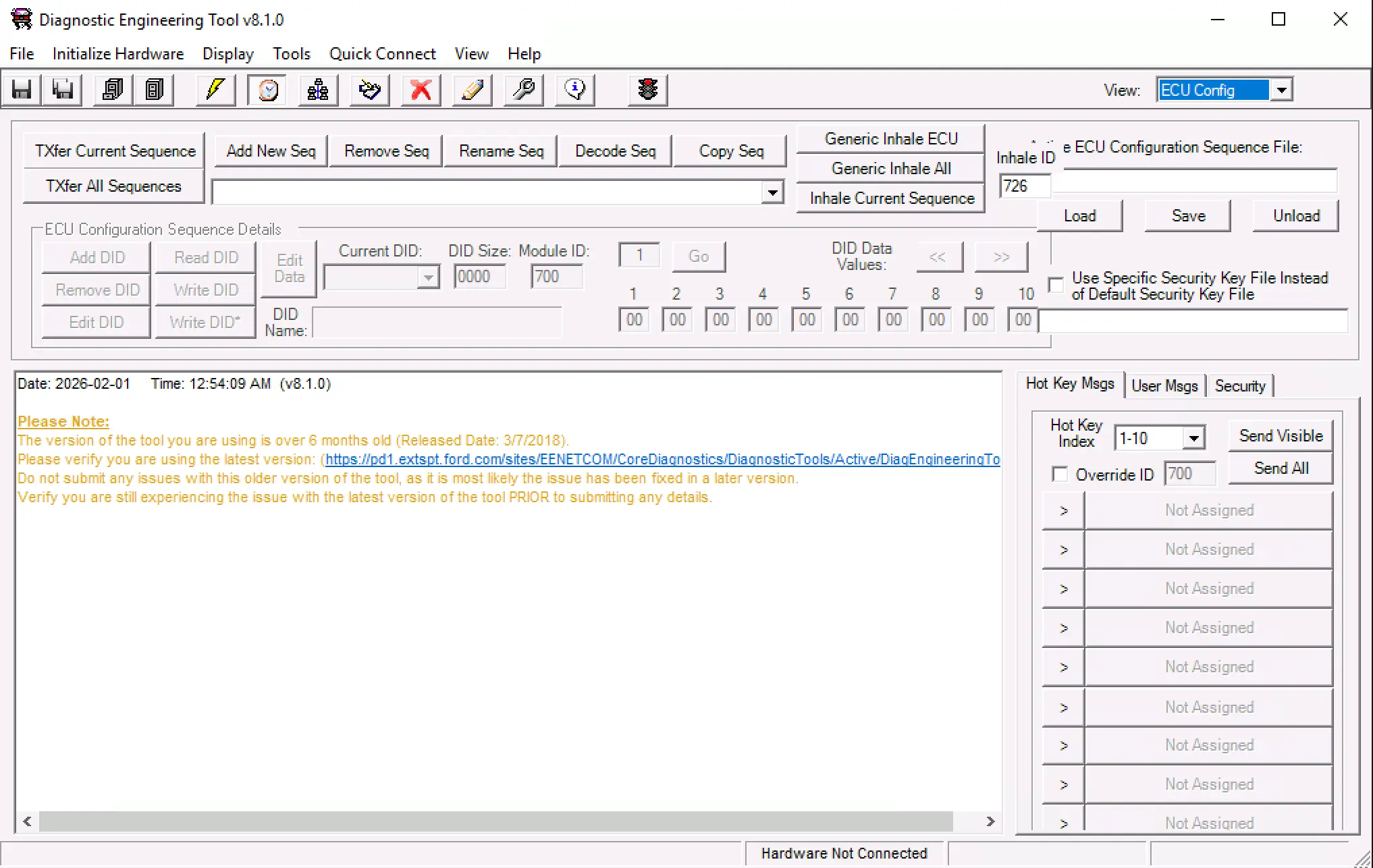Enable Use Specific Security Key File checkbox
This screenshot has height=868, width=1373.
click(x=1056, y=285)
